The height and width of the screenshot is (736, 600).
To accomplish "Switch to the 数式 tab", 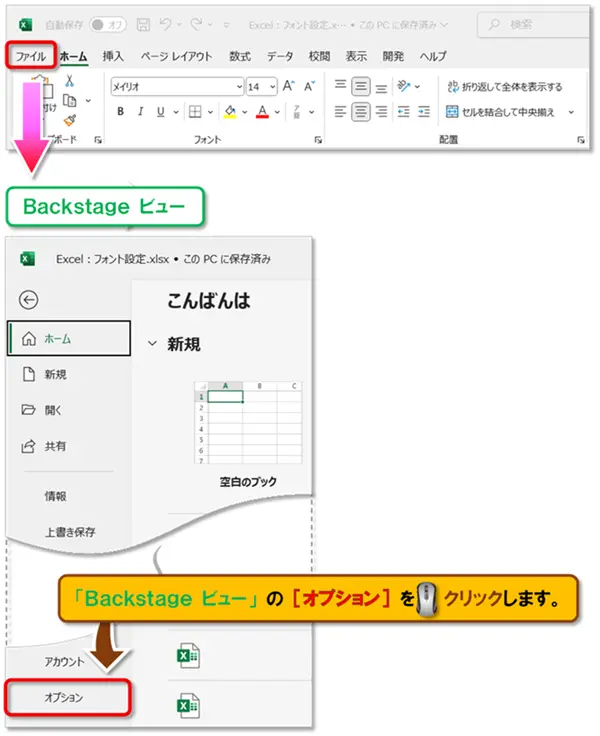I will (240, 56).
